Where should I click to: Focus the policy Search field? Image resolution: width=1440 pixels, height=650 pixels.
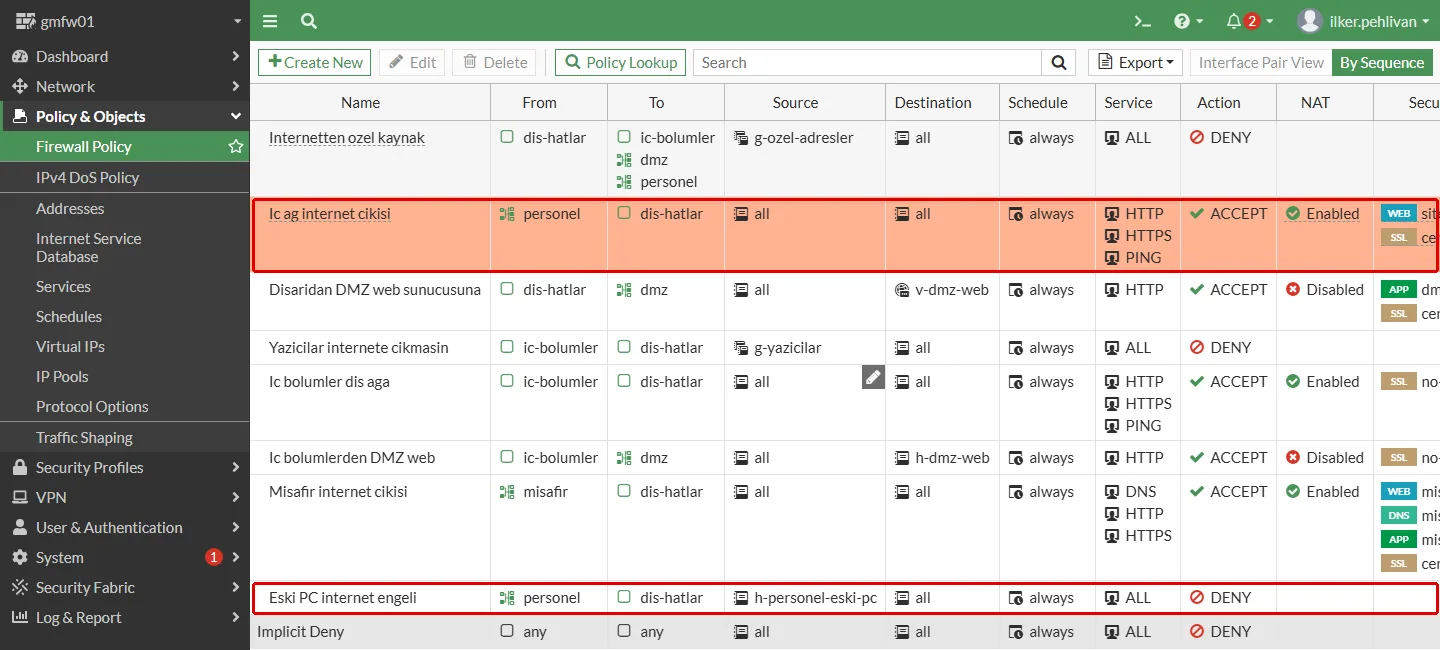point(867,63)
